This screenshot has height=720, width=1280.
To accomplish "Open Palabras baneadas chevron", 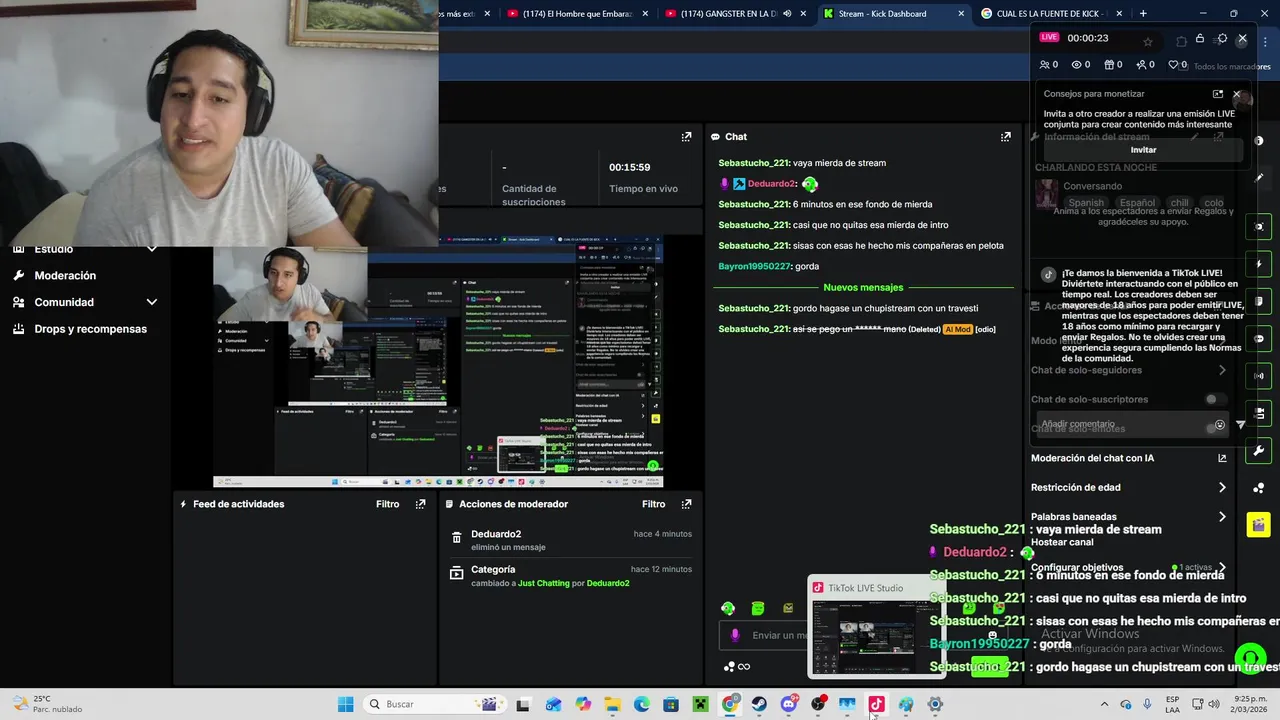I will 1222,517.
